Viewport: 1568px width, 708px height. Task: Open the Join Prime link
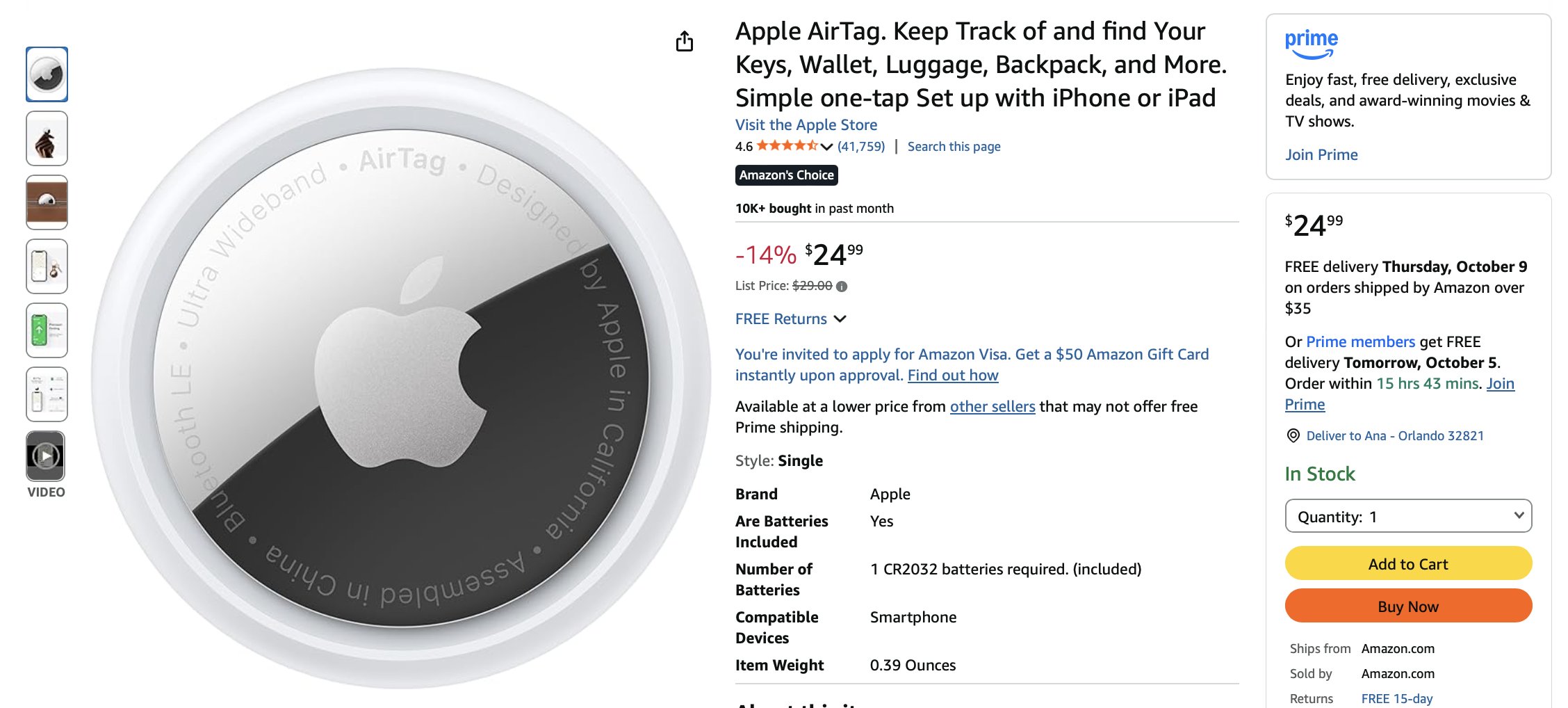click(x=1321, y=155)
